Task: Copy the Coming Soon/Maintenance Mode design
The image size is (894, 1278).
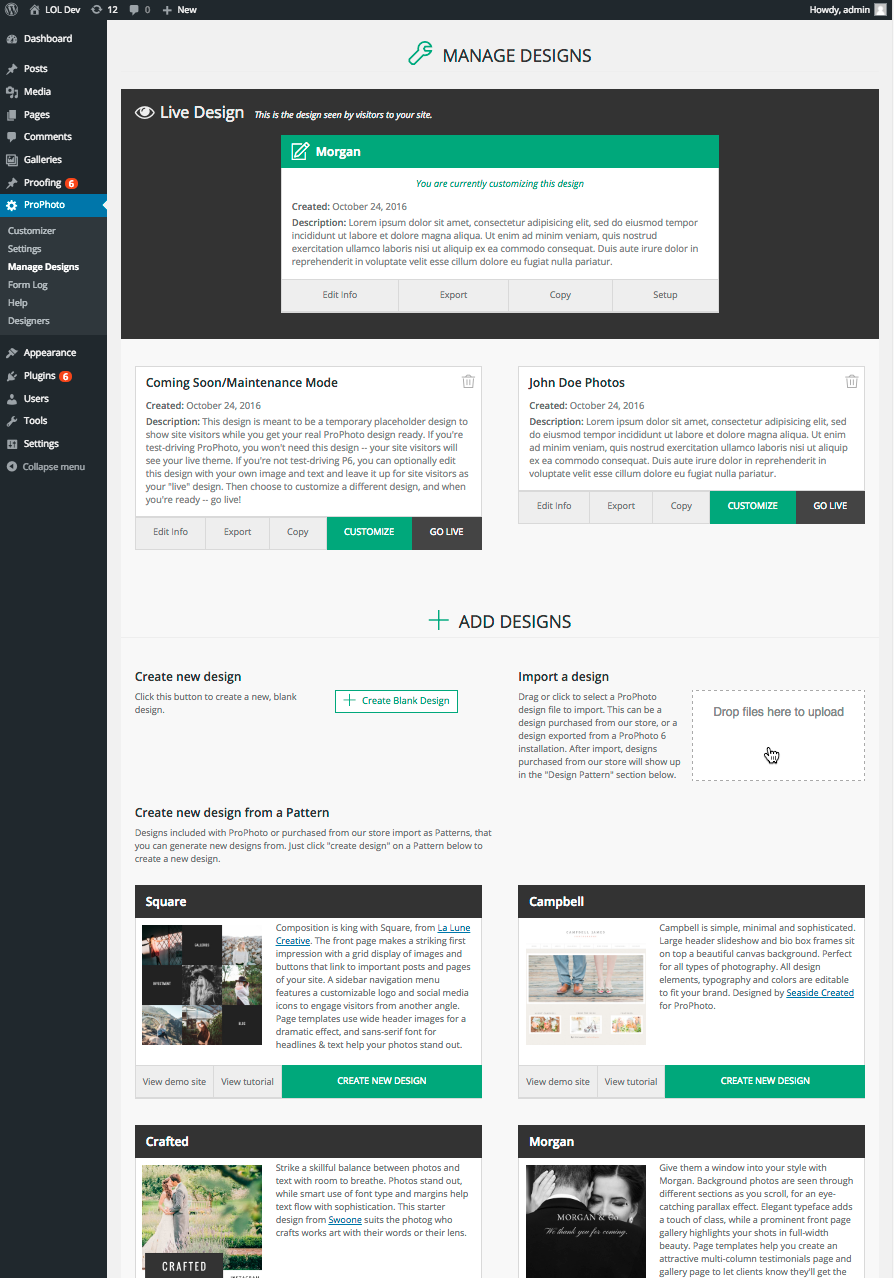Action: point(298,533)
